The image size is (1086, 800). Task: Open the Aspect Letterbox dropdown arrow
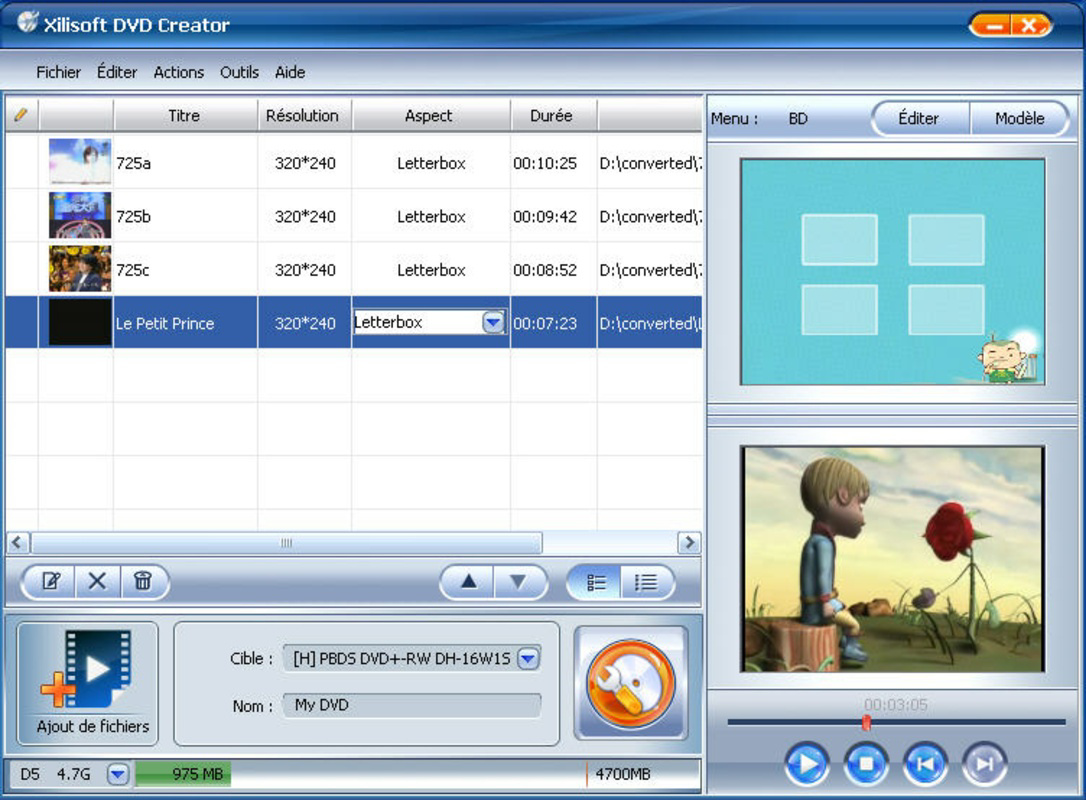(x=493, y=323)
